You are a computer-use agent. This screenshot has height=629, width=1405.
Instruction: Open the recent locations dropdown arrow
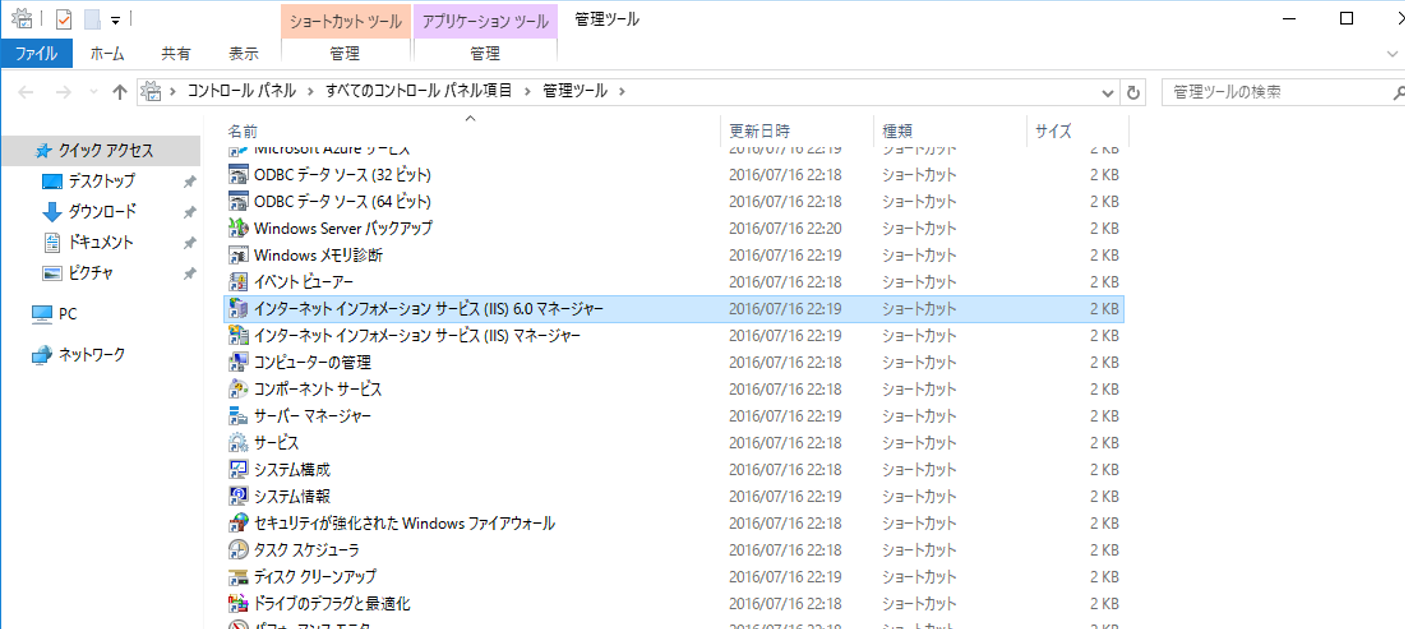(x=94, y=92)
